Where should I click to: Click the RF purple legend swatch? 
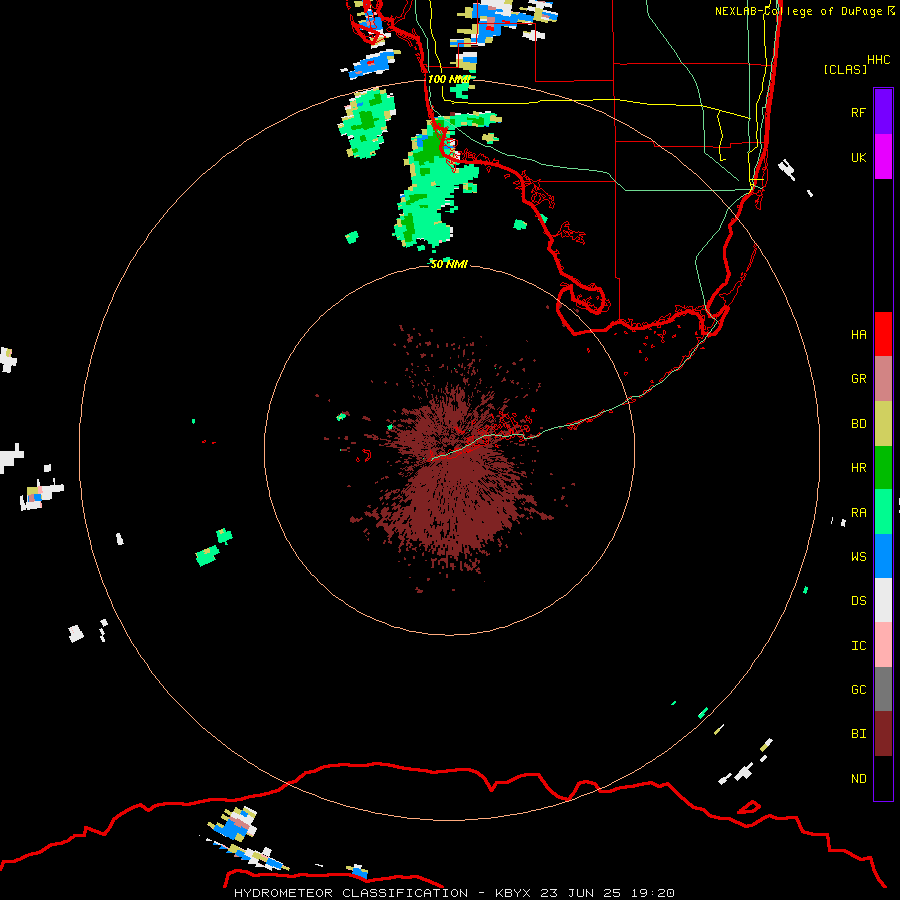pyautogui.click(x=883, y=112)
